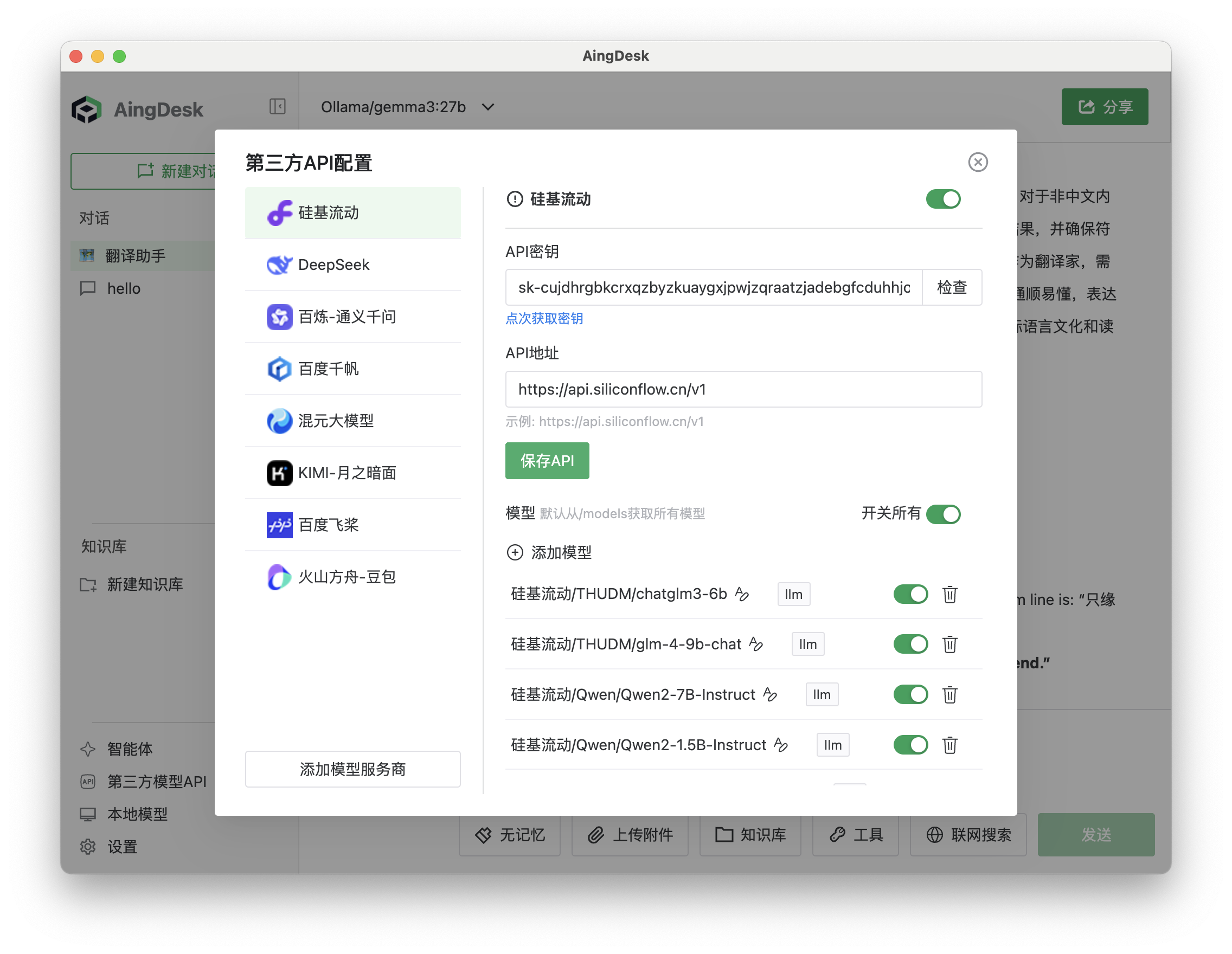Click the 上传附件 attachment icon

[x=630, y=835]
